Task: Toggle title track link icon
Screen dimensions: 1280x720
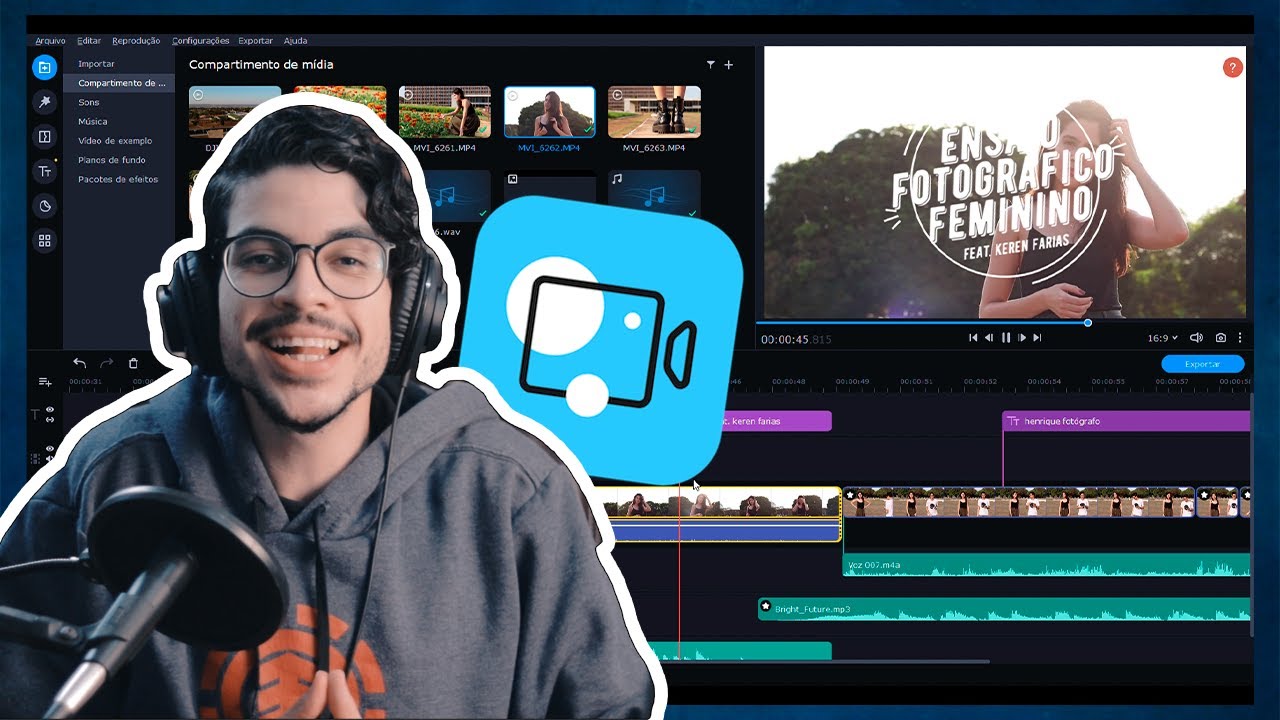Action: pos(50,420)
